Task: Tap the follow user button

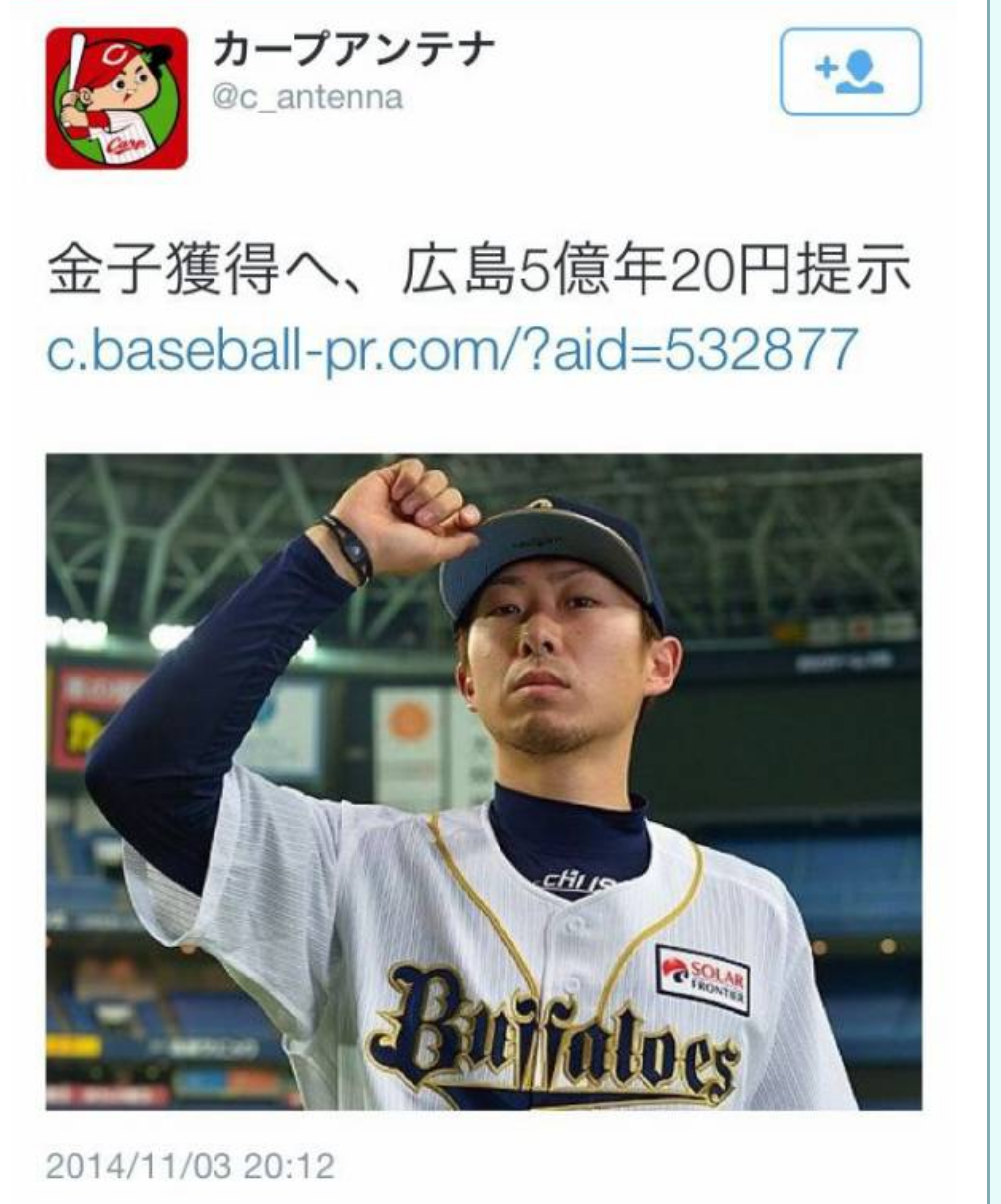Action: coord(850,73)
